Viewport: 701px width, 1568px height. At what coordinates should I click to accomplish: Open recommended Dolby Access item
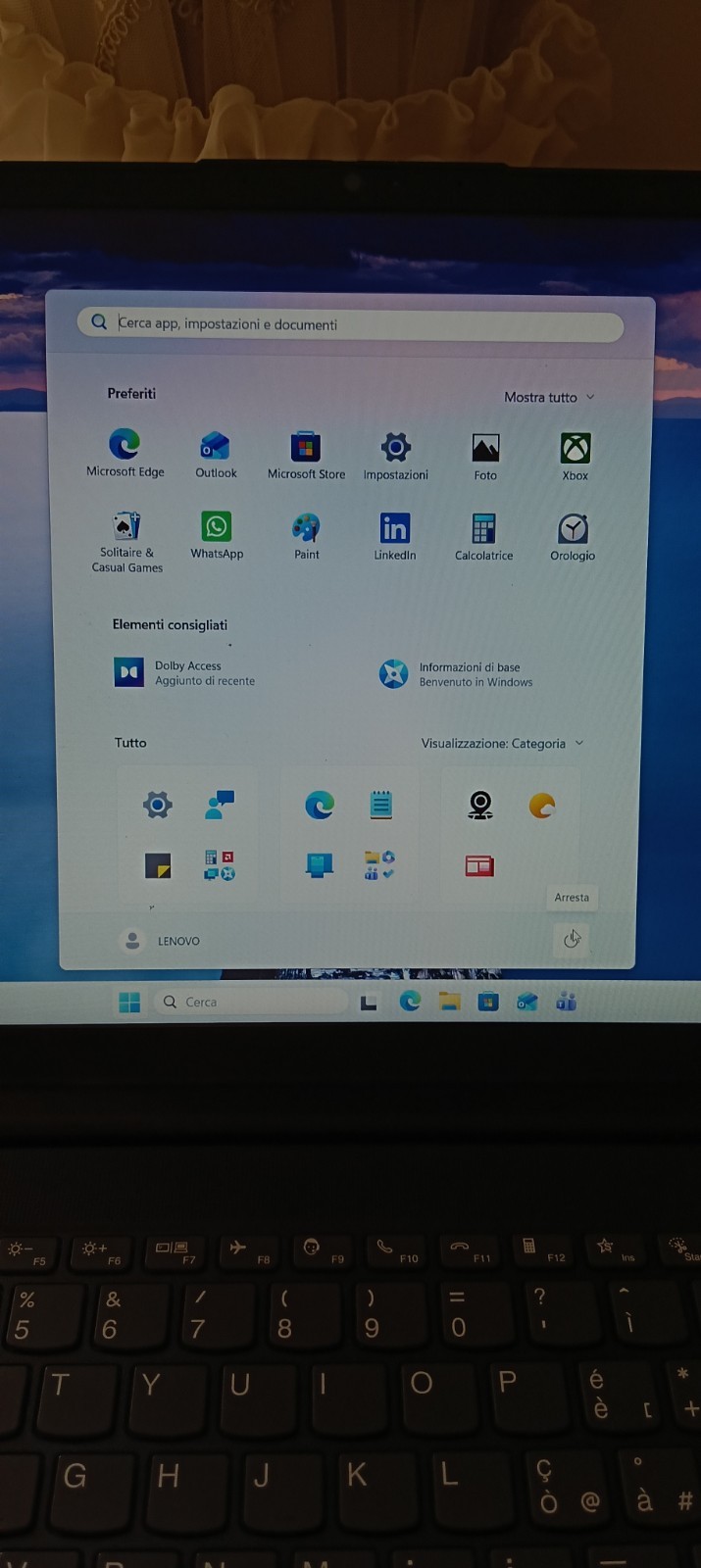pos(184,673)
